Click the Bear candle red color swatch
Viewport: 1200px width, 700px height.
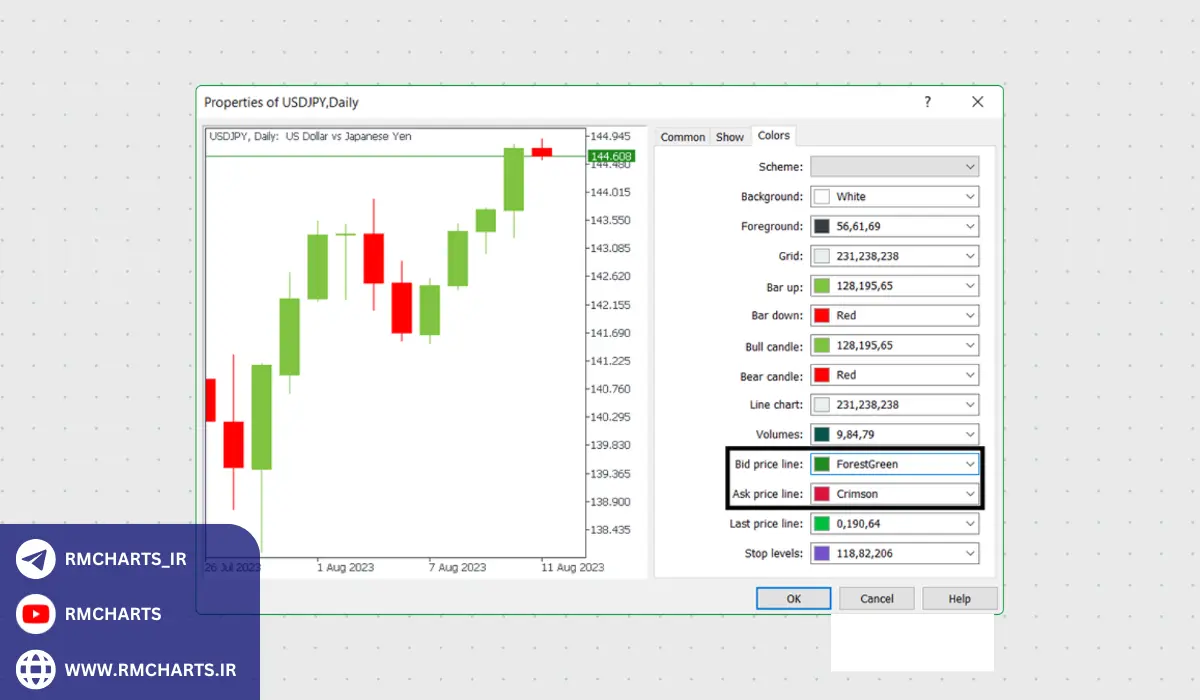pos(822,375)
